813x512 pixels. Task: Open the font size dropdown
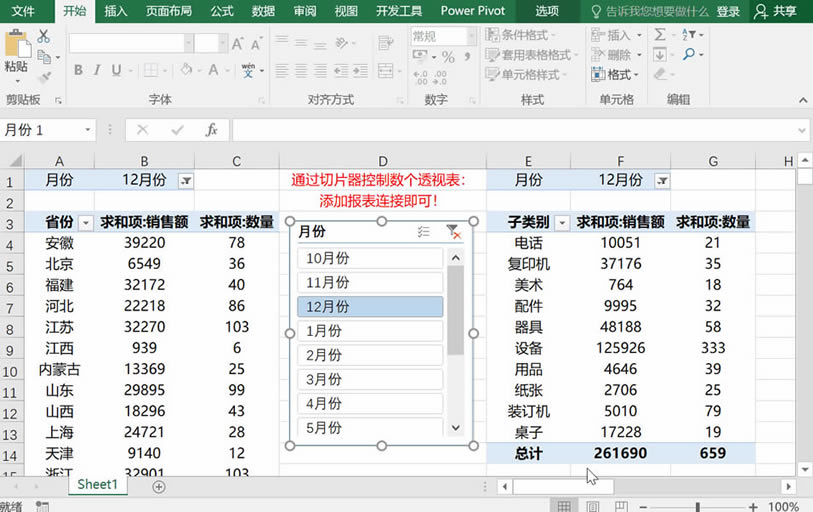pyautogui.click(x=222, y=43)
